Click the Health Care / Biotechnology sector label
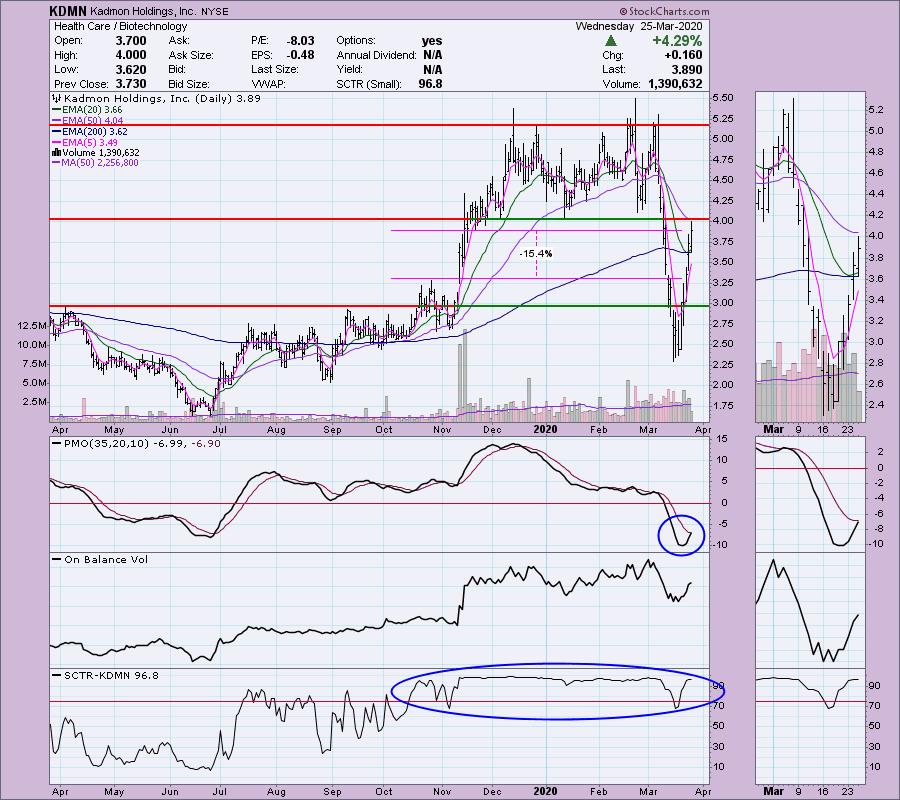Image resolution: width=900 pixels, height=800 pixels. (121, 26)
